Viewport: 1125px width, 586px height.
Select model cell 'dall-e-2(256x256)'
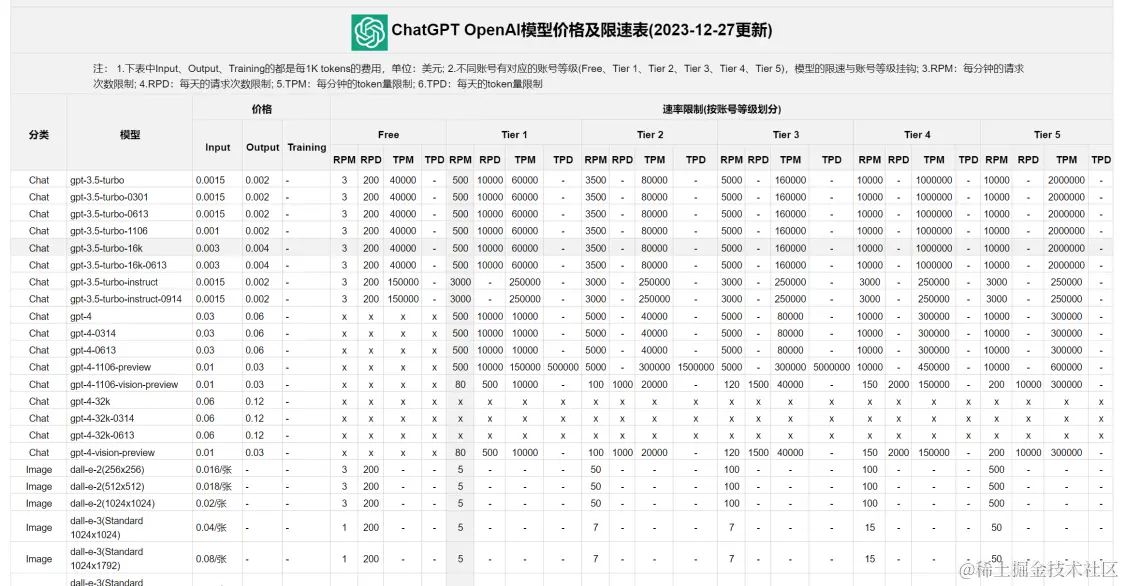click(x=107, y=470)
